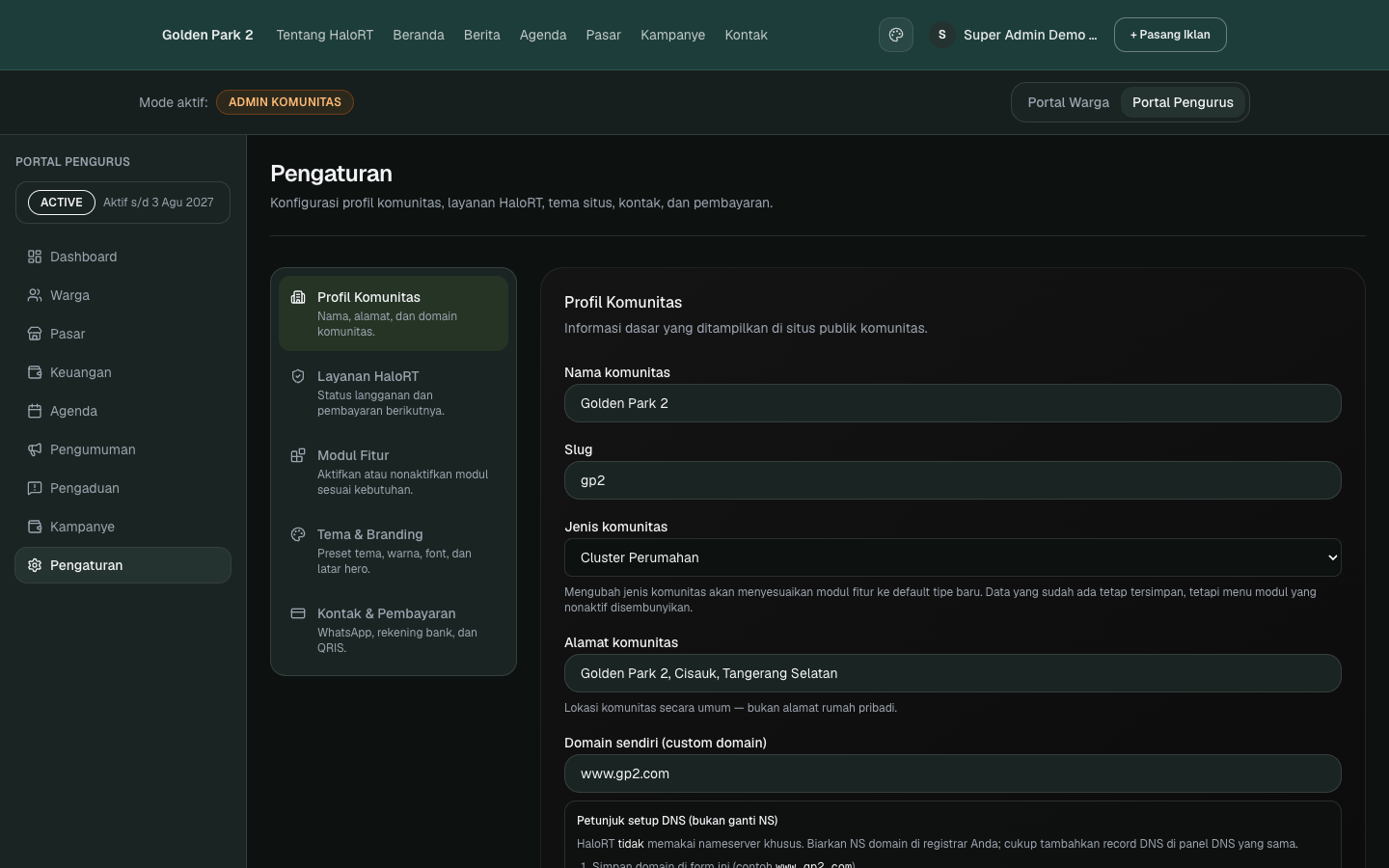
Task: Click the Pasang Iklan button
Action: (1170, 35)
